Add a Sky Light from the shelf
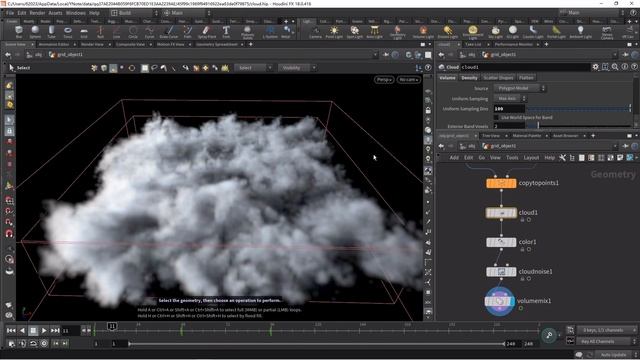 pos(496,31)
